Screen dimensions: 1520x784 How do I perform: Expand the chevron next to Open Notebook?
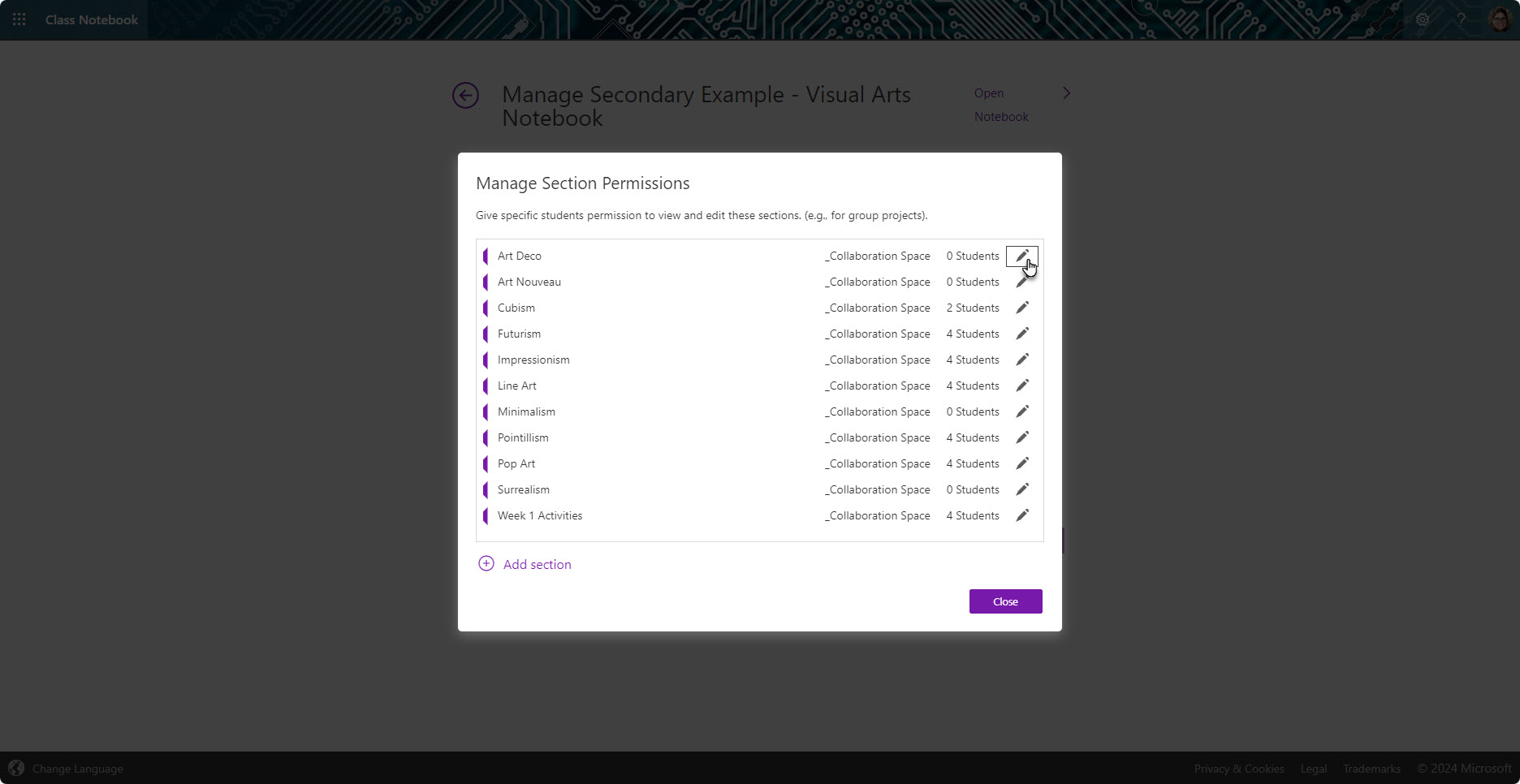click(x=1066, y=93)
